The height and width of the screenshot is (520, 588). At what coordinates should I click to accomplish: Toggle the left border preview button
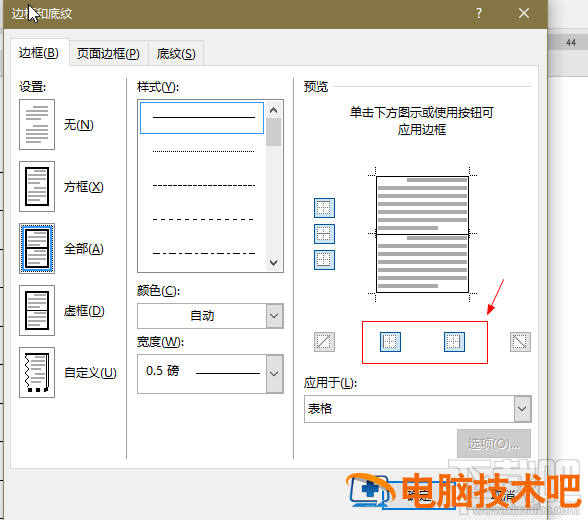(390, 342)
